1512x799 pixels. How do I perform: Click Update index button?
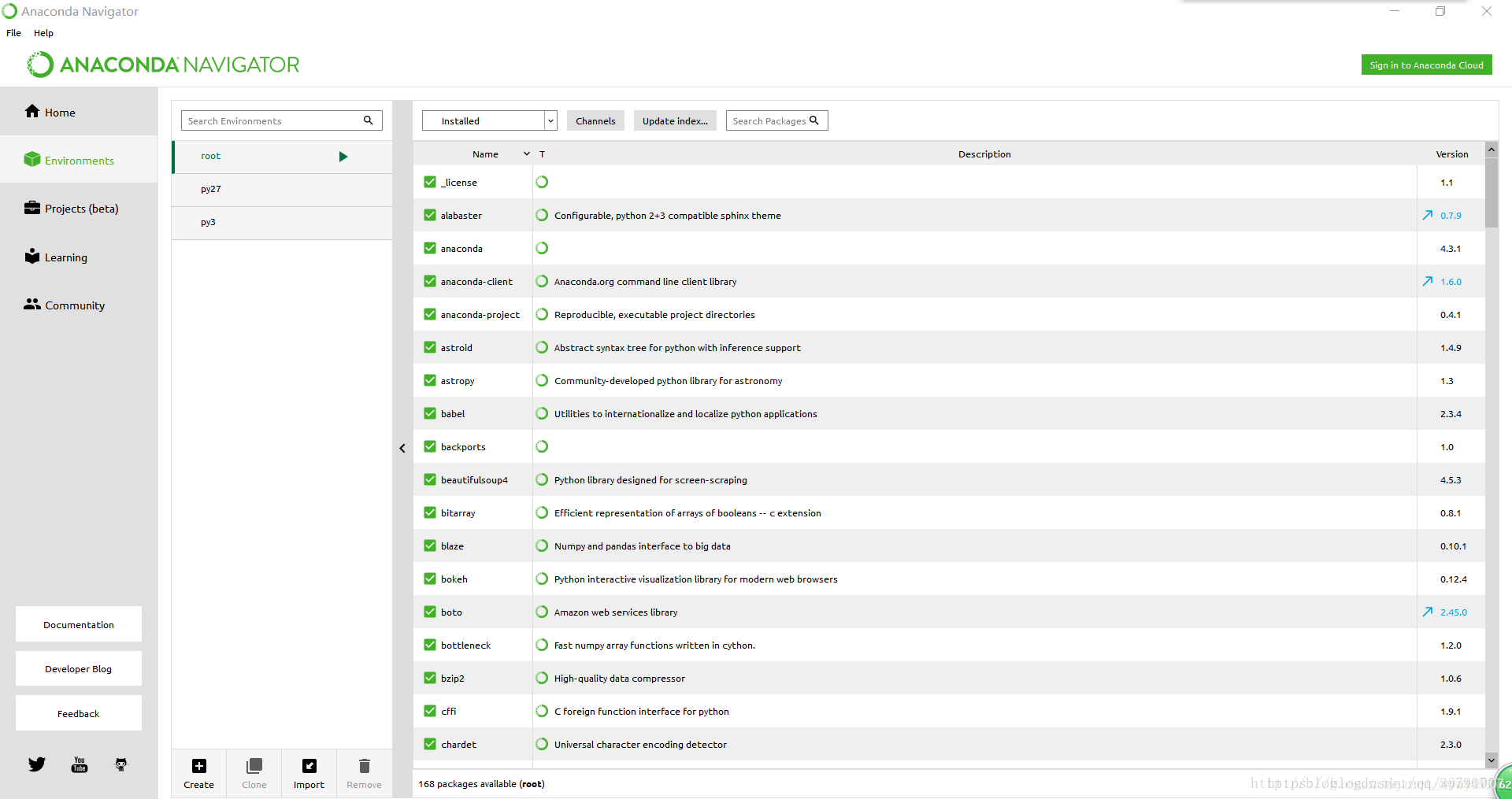coord(675,120)
